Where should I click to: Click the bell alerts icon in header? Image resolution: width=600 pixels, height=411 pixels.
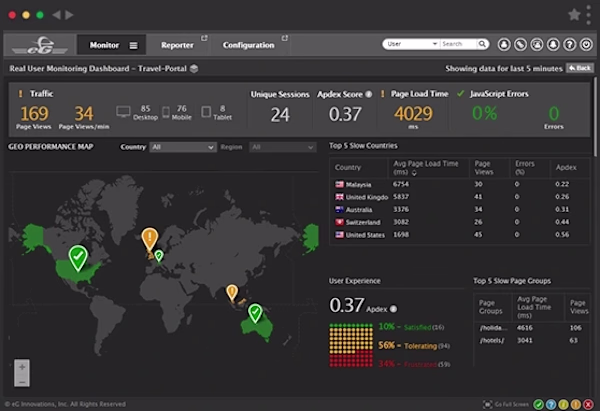tap(553, 44)
